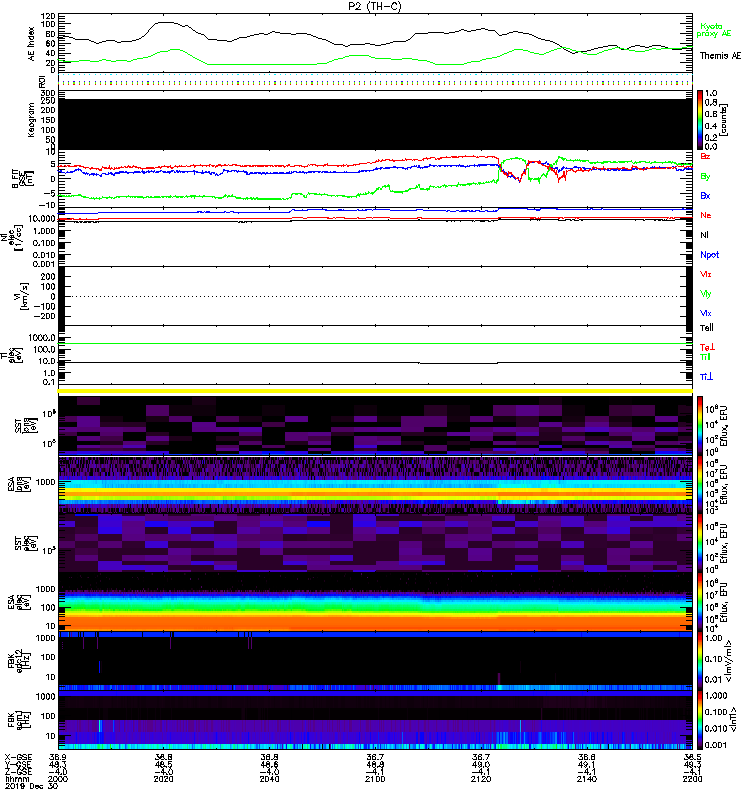Screen dimensions: 750x800
Task: Click the FBK edc12 mV/m colorbar
Action: pos(700,660)
